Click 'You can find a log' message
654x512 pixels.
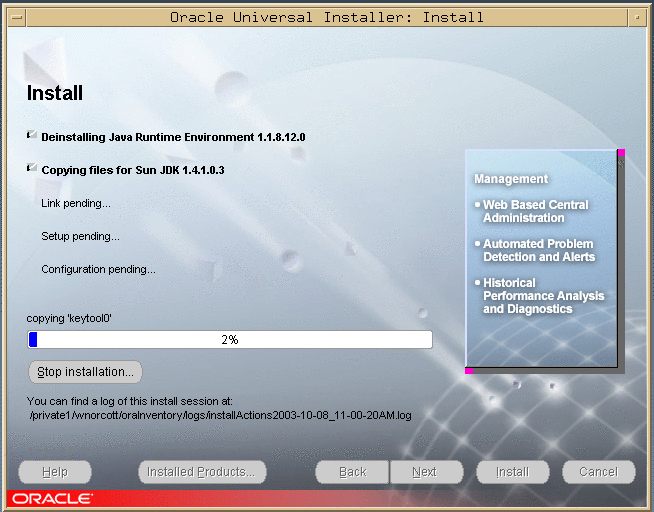point(130,401)
